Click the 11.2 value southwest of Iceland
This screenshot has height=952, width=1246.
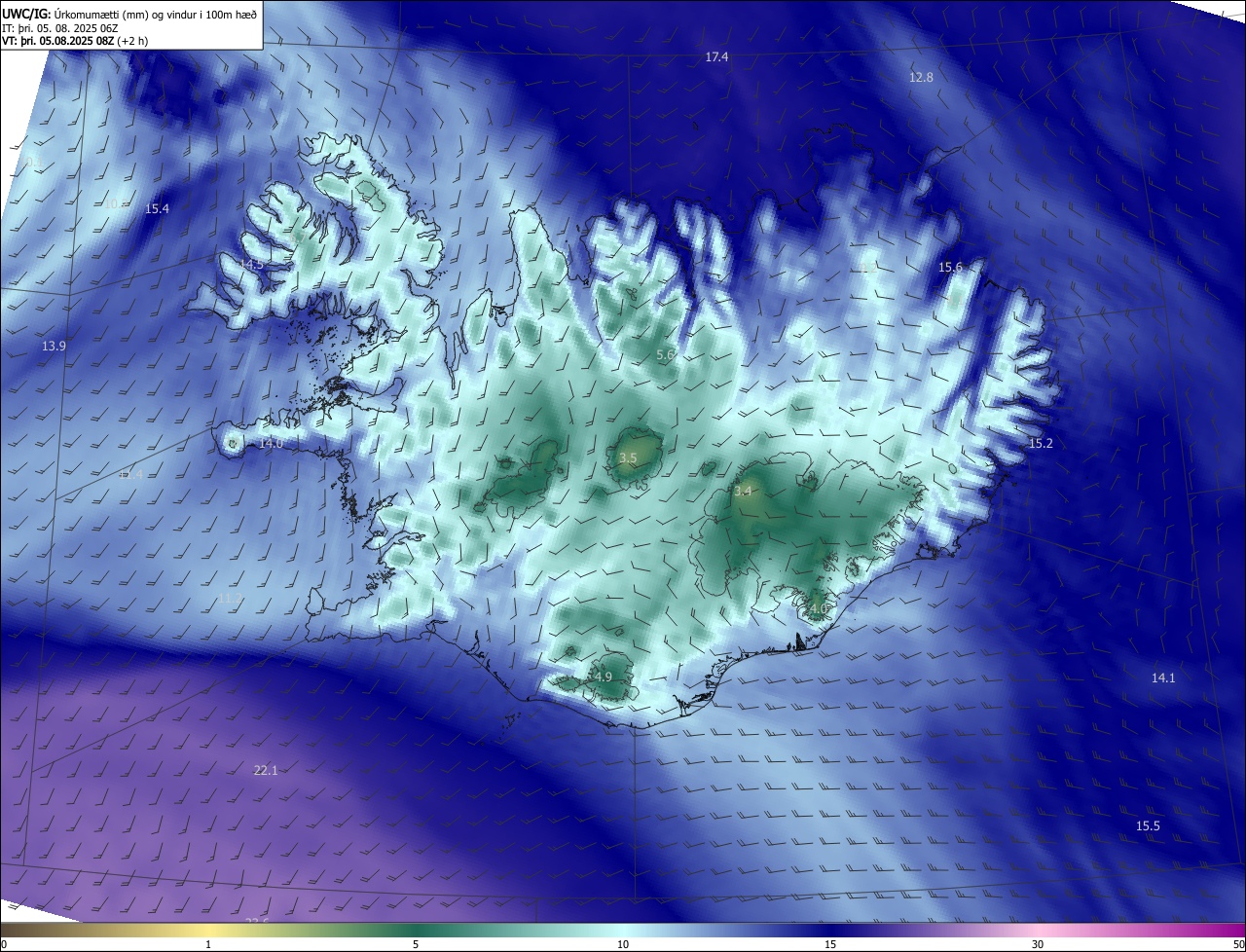230,599
